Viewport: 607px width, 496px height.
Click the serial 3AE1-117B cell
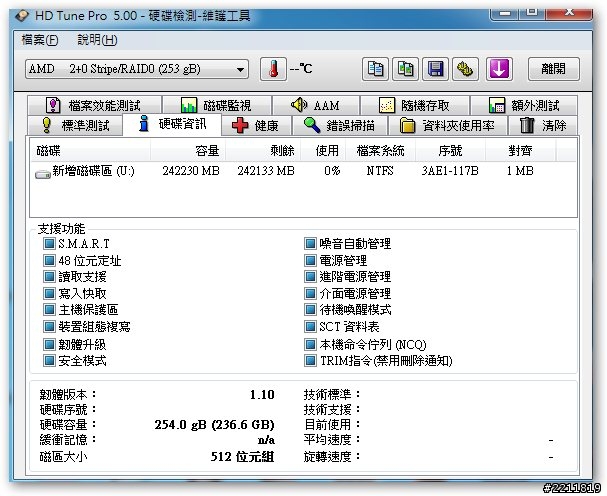pos(450,171)
